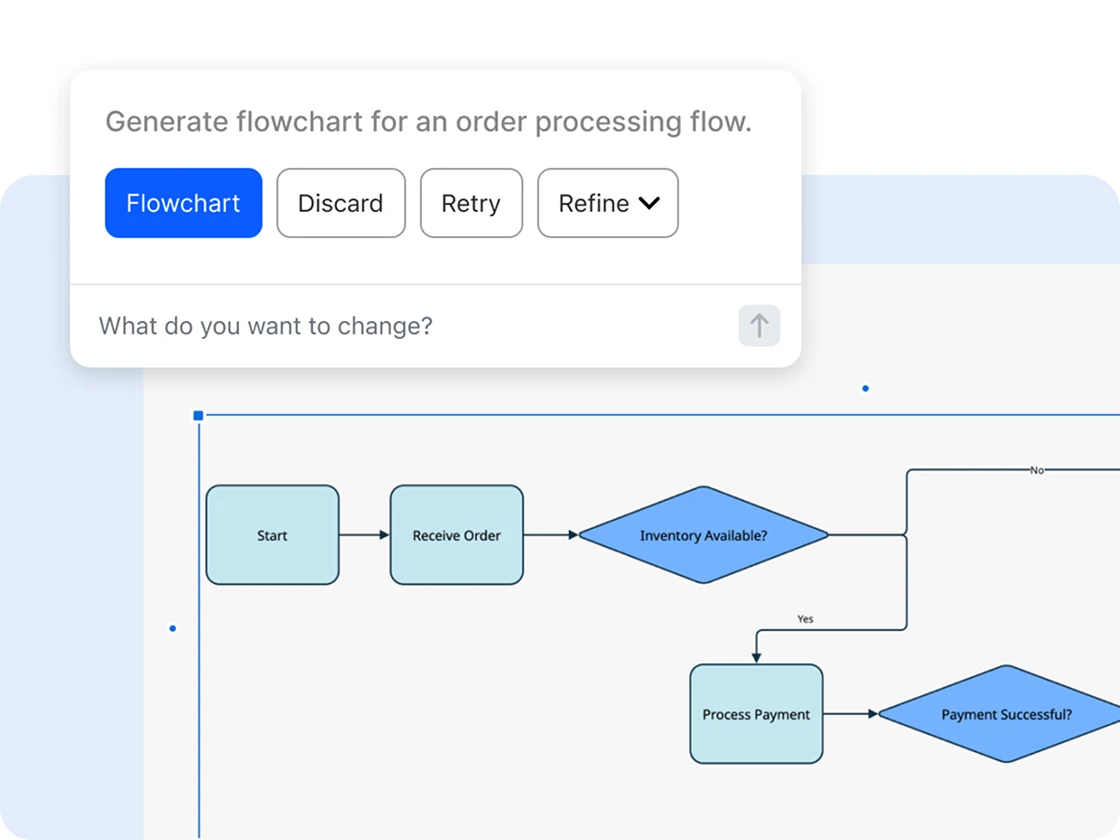Select the Start node
Image resolution: width=1120 pixels, height=840 pixels.
272,535
